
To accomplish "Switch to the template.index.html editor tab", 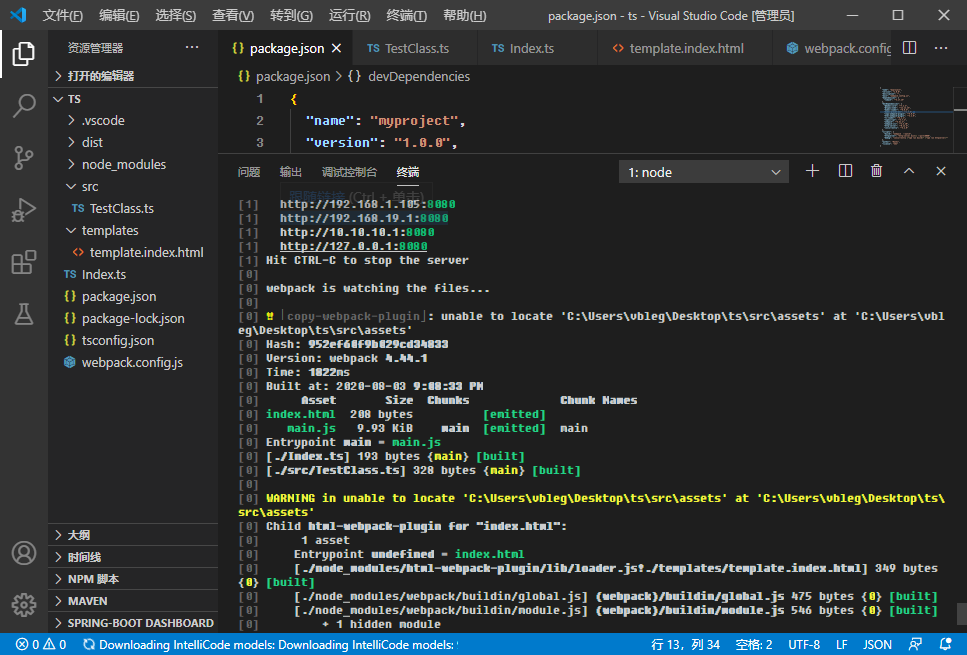I will [685, 48].
